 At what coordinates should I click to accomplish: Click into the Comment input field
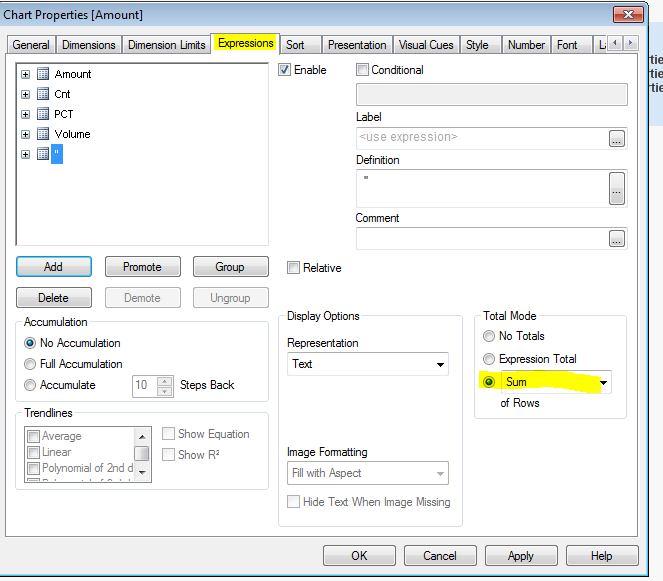[482, 239]
